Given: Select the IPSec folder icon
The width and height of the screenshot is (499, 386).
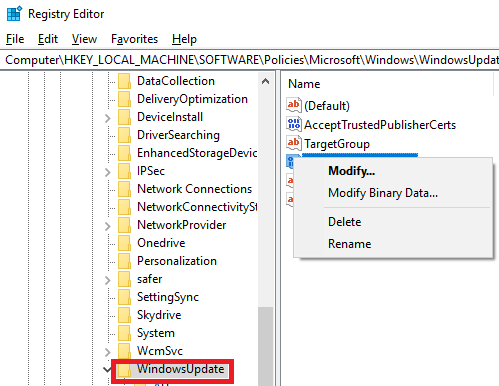Looking at the screenshot, I should (125, 171).
